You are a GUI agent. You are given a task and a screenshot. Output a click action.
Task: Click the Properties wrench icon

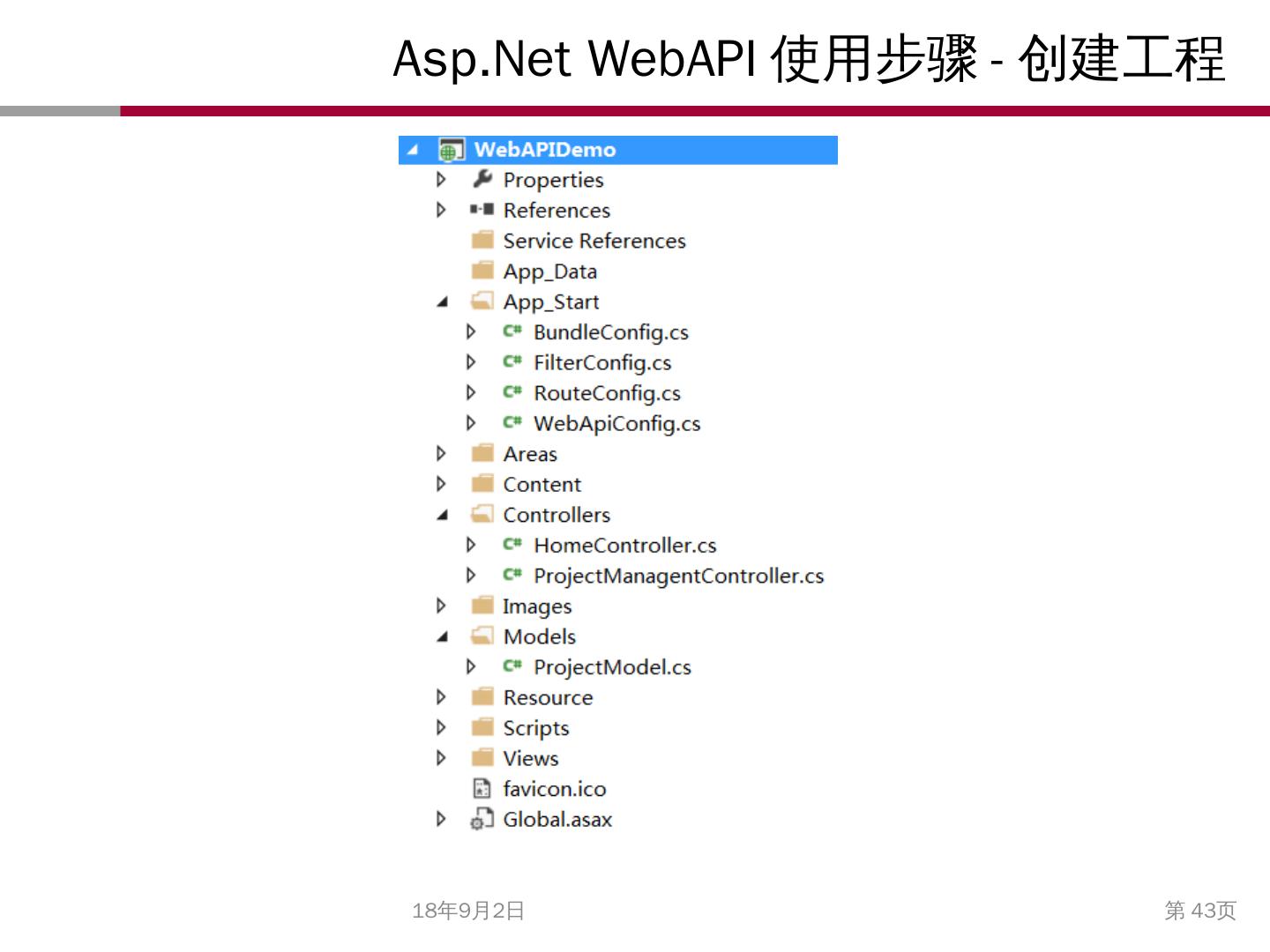click(x=482, y=180)
